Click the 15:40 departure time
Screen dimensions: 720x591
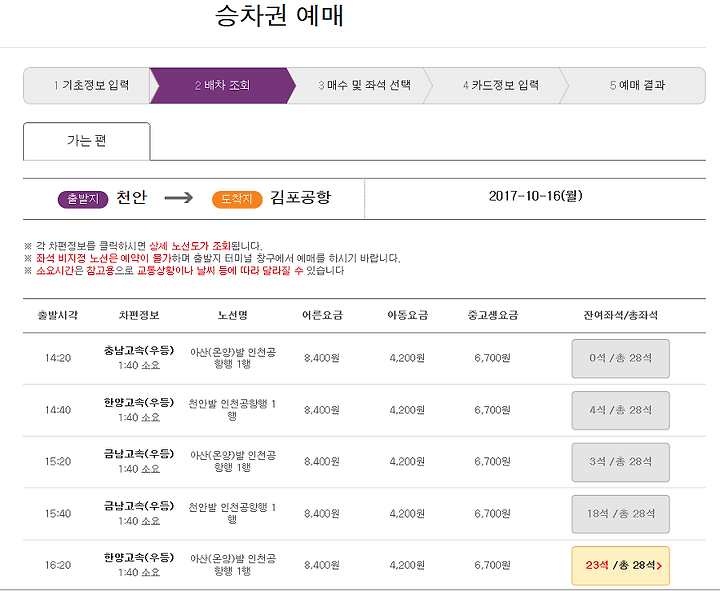tap(58, 514)
